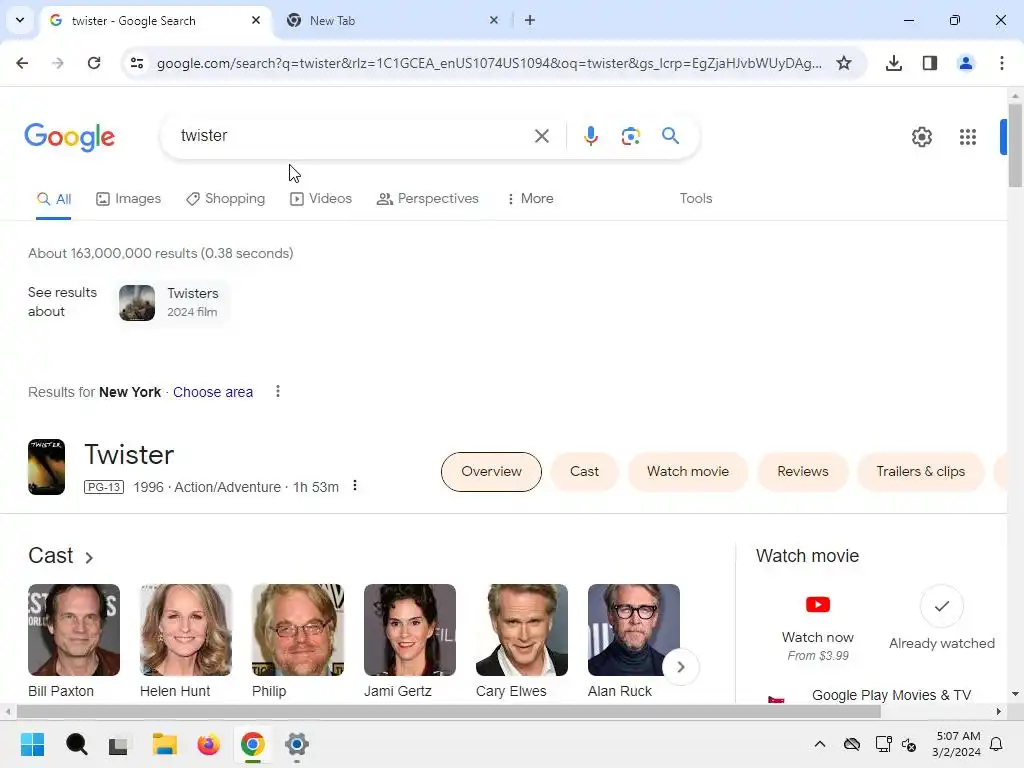
Task: Click the vertical page scrollbar
Action: pos(1015,144)
